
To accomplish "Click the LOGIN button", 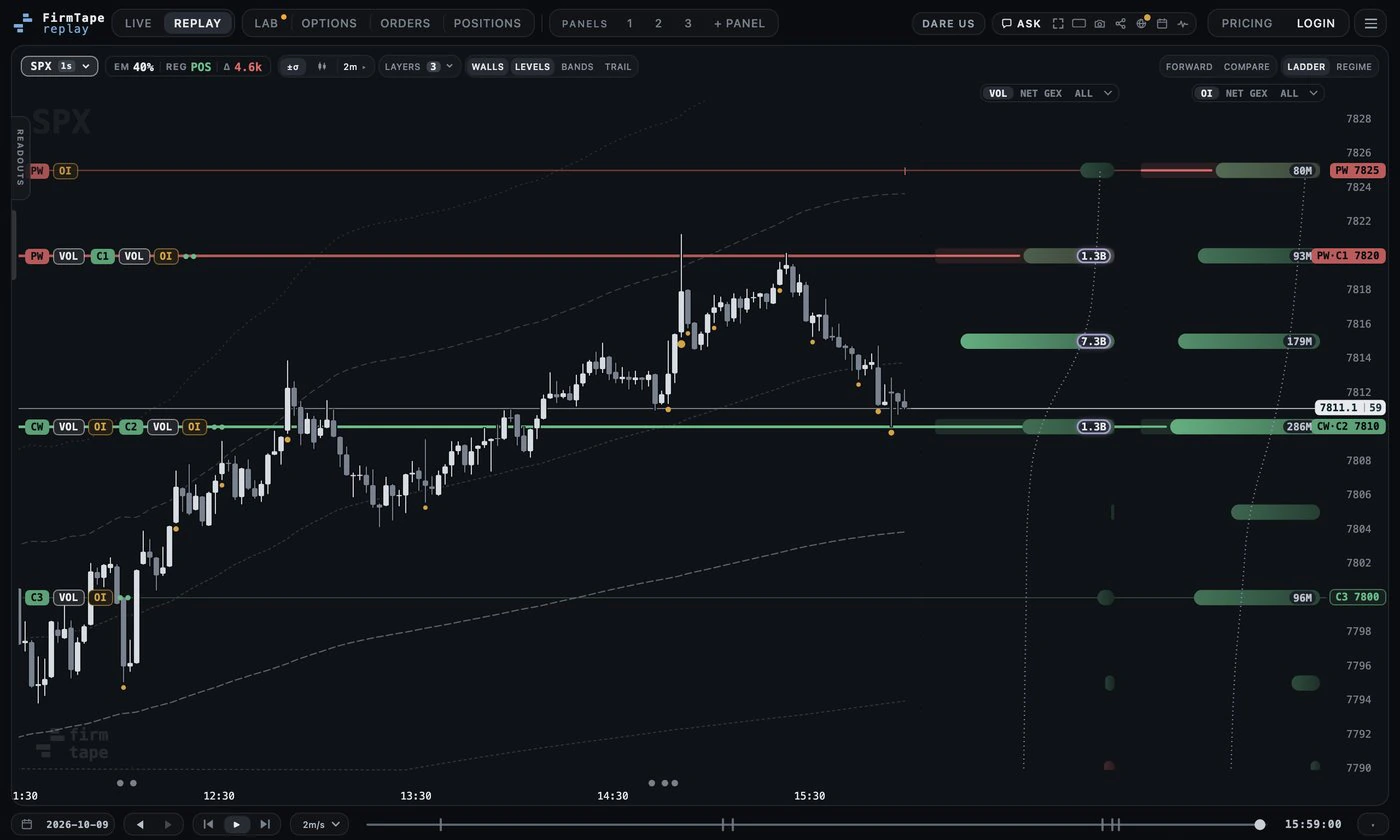I will click(1316, 23).
